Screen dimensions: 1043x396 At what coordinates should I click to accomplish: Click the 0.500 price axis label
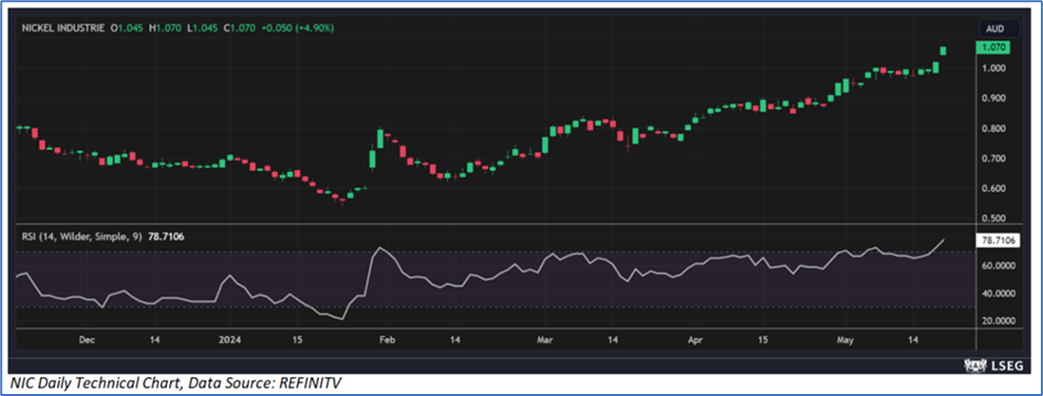(993, 218)
